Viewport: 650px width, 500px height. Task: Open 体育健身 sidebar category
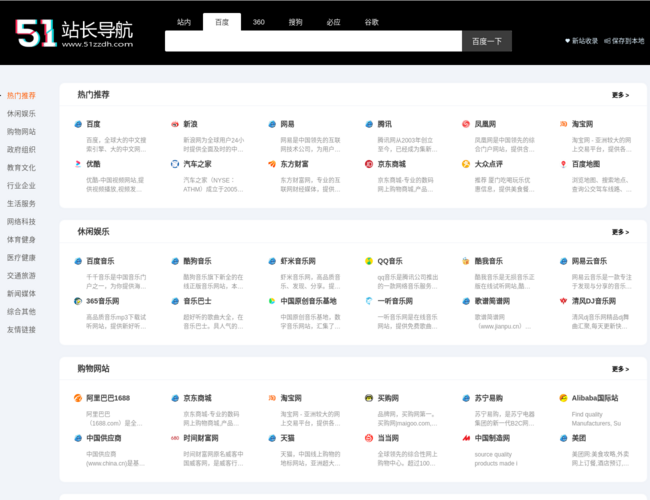pyautogui.click(x=21, y=240)
